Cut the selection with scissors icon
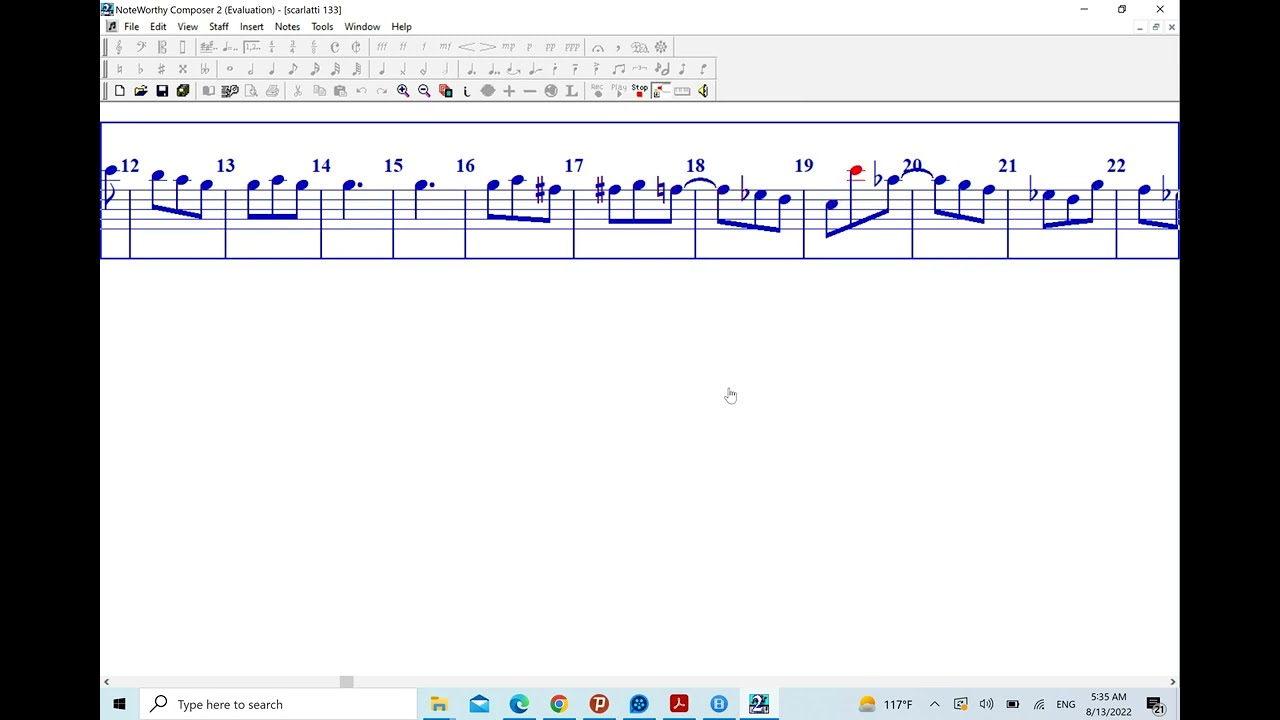1280x720 pixels. [297, 91]
